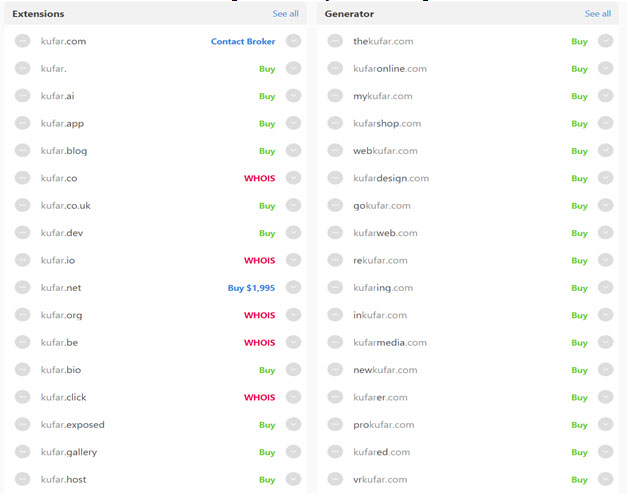Viewport: 628px width, 503px height.
Task: Buy the kufar.app domain
Action: tap(267, 124)
